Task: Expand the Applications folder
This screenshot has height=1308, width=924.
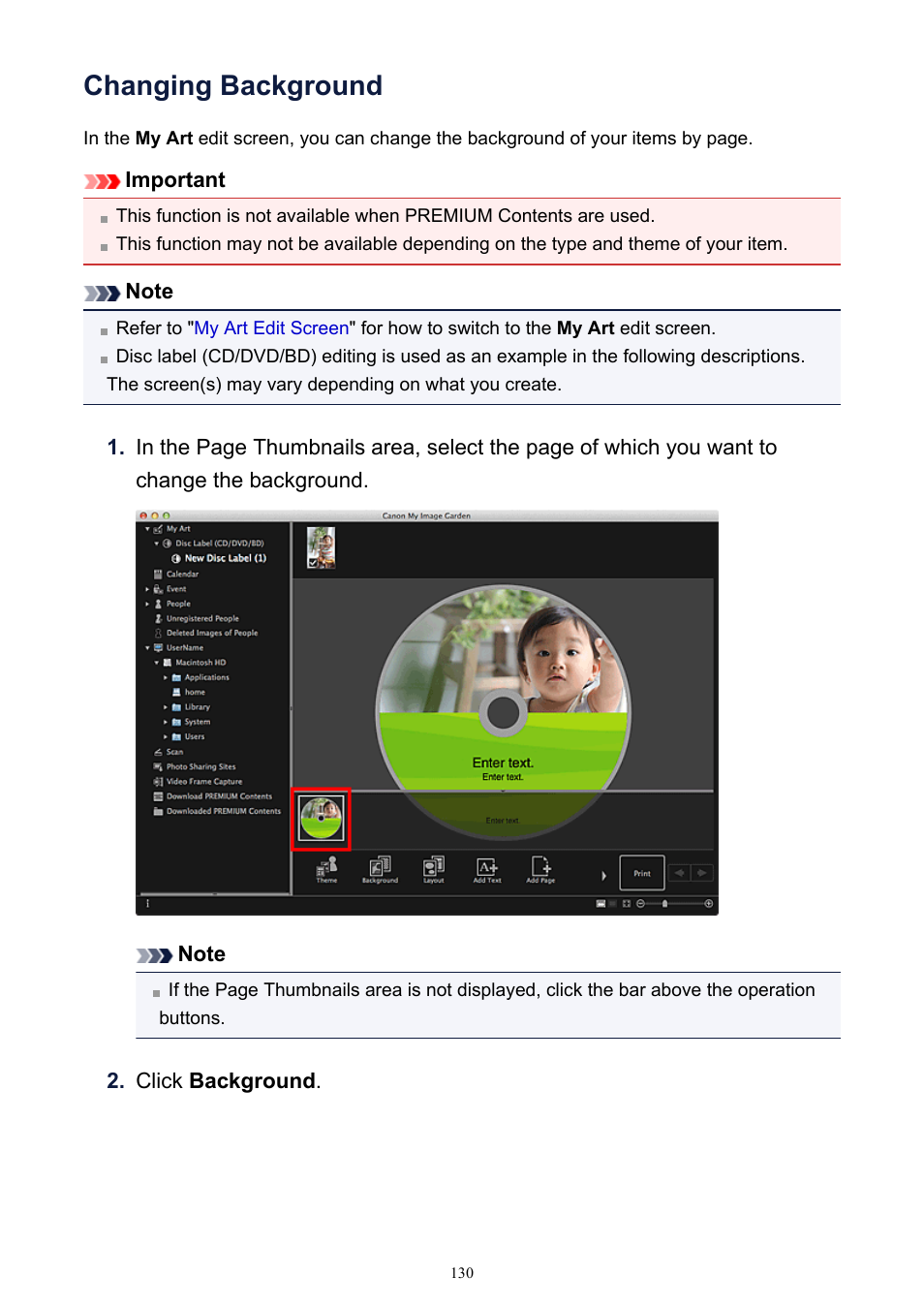Action: point(166,677)
